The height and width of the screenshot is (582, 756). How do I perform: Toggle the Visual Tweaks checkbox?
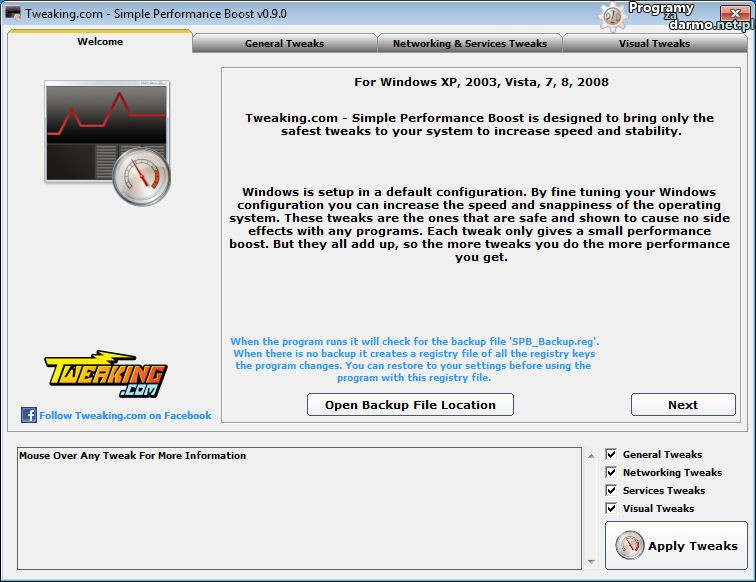(x=611, y=508)
